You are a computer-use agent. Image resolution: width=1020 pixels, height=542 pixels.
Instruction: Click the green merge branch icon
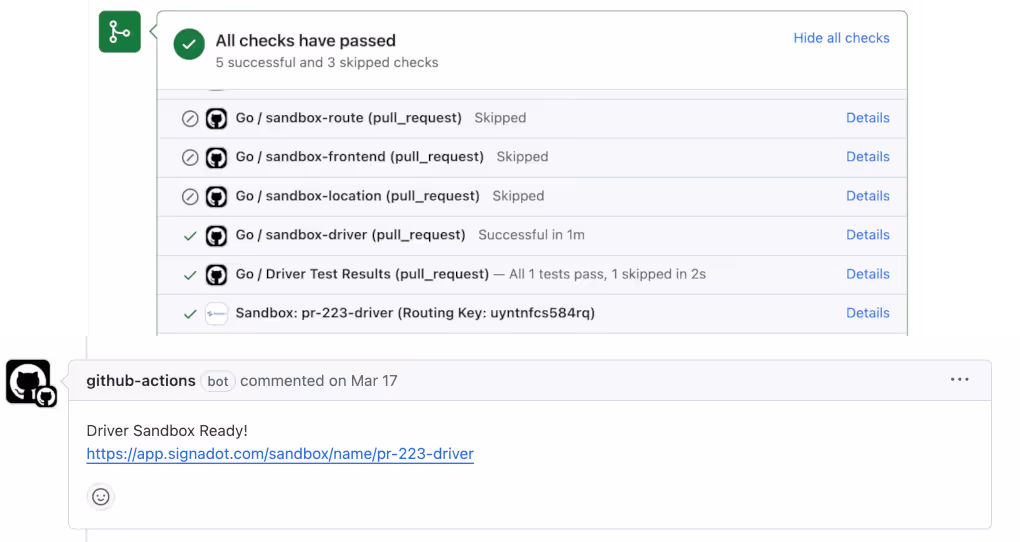click(120, 32)
